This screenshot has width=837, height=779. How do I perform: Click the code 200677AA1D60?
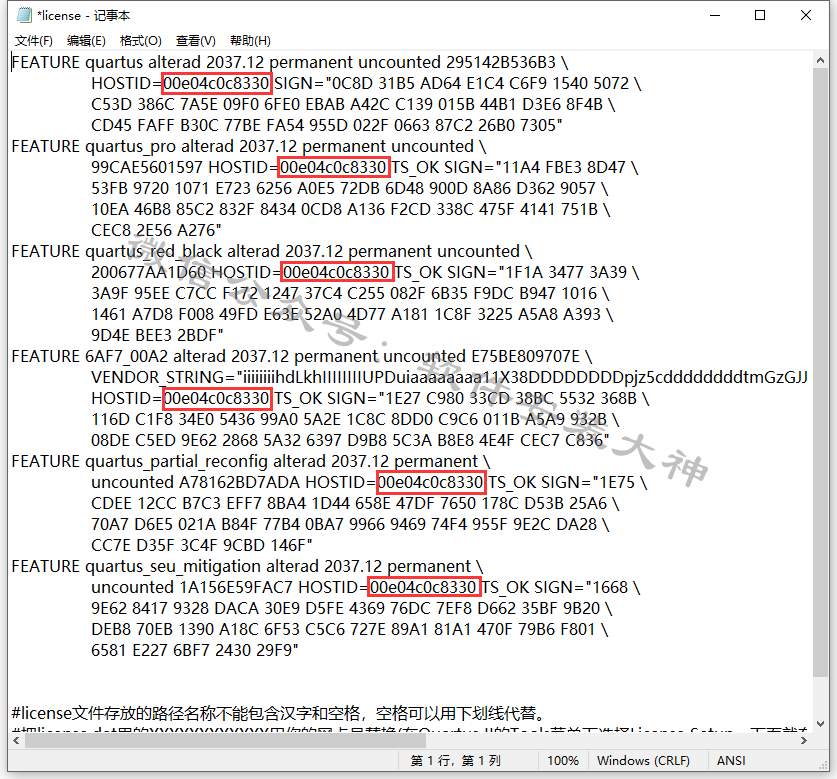148,272
